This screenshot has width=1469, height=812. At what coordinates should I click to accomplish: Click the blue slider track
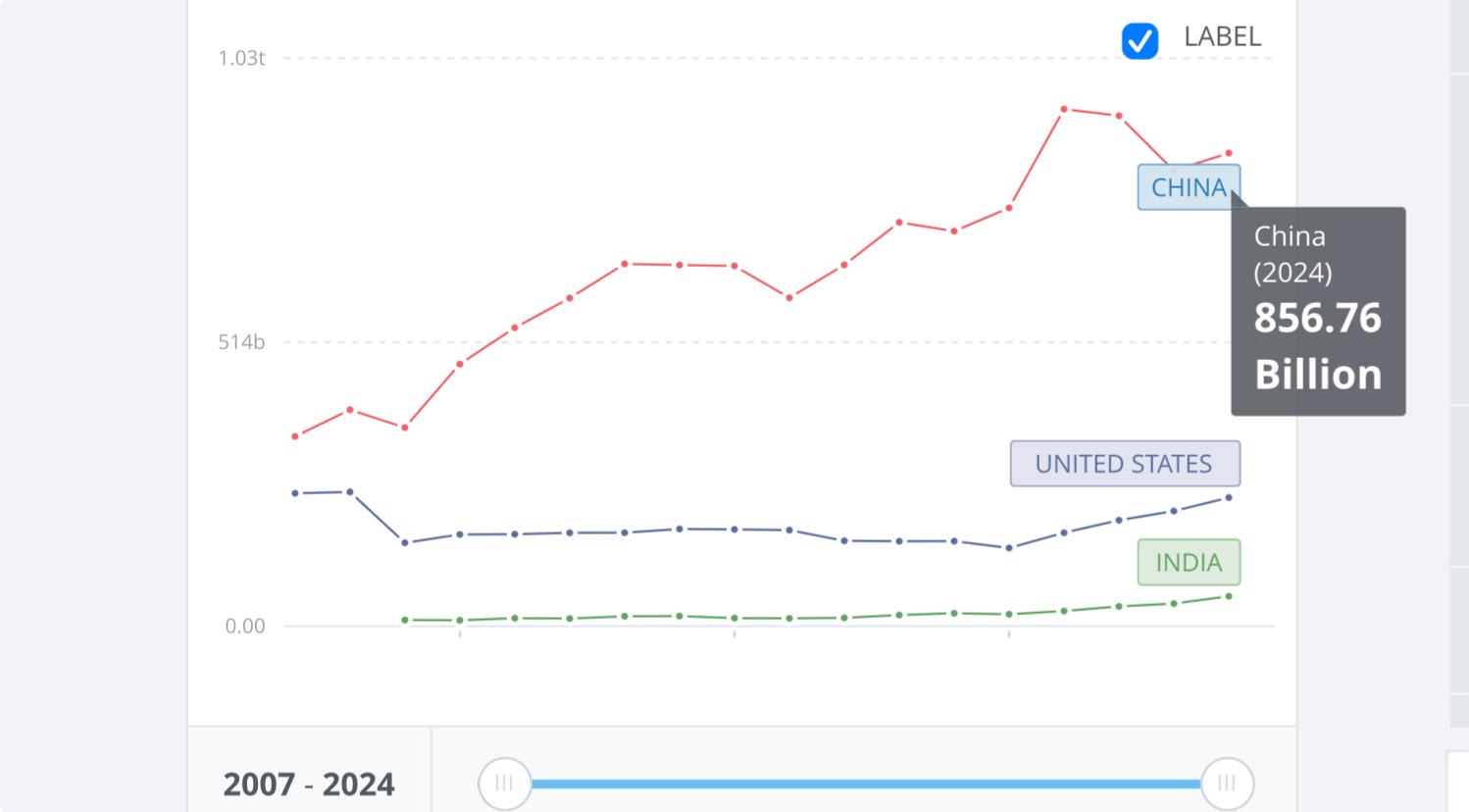coord(863,784)
